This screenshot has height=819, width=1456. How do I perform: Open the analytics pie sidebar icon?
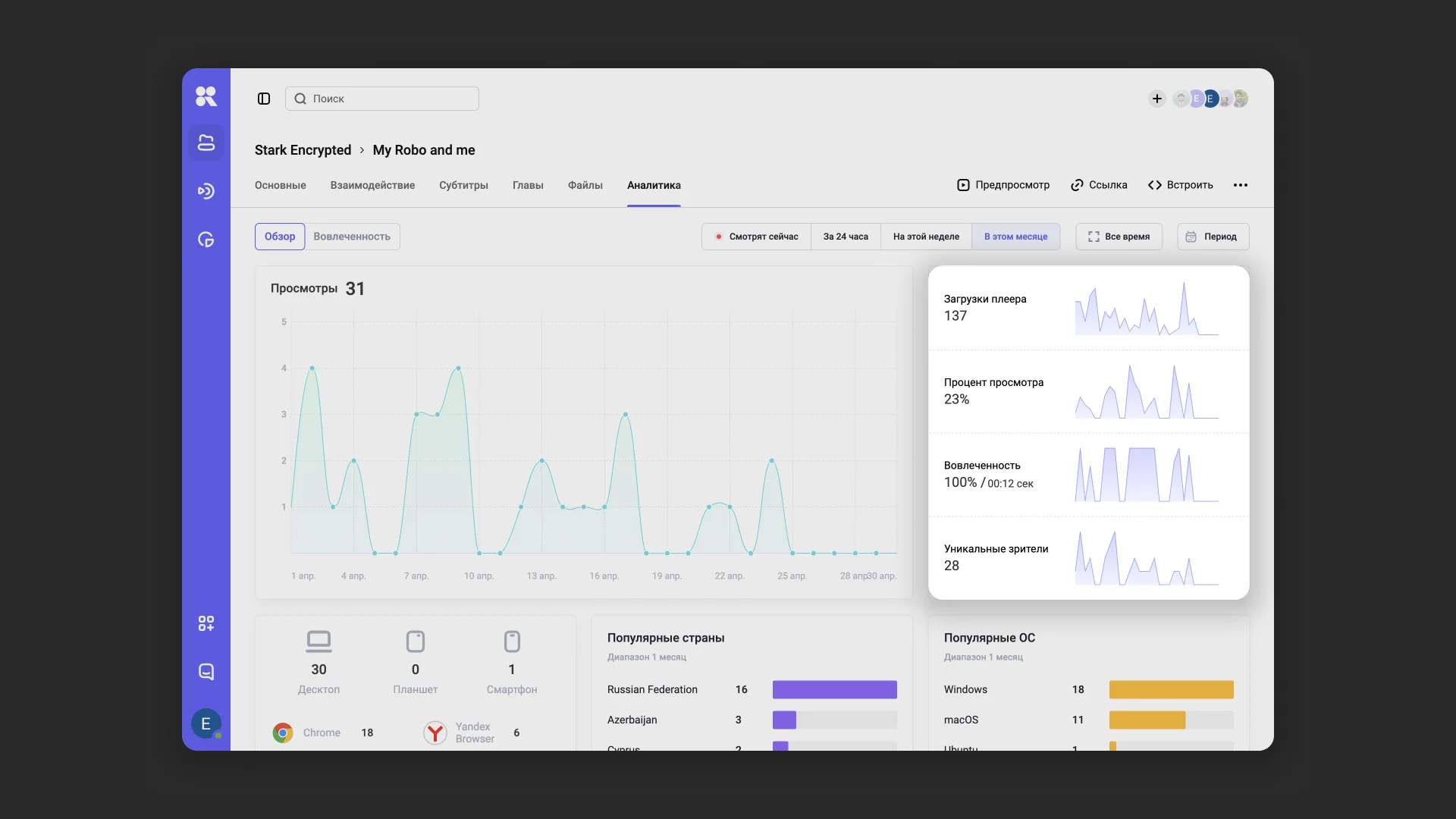[206, 240]
